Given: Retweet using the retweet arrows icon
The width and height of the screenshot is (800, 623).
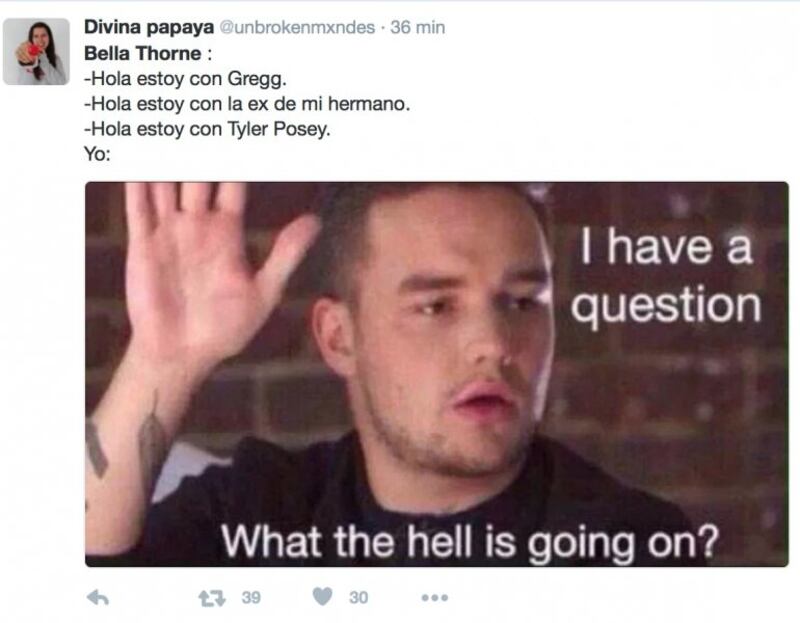Looking at the screenshot, I should point(212,598).
